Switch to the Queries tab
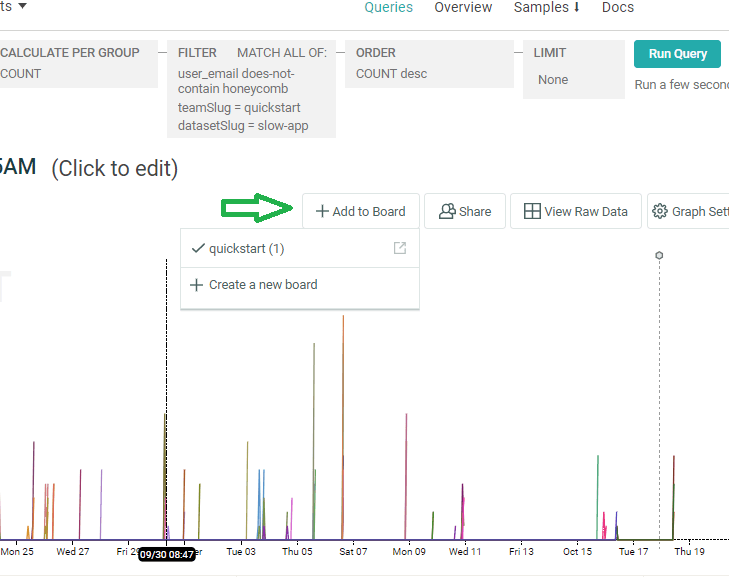 pos(388,8)
